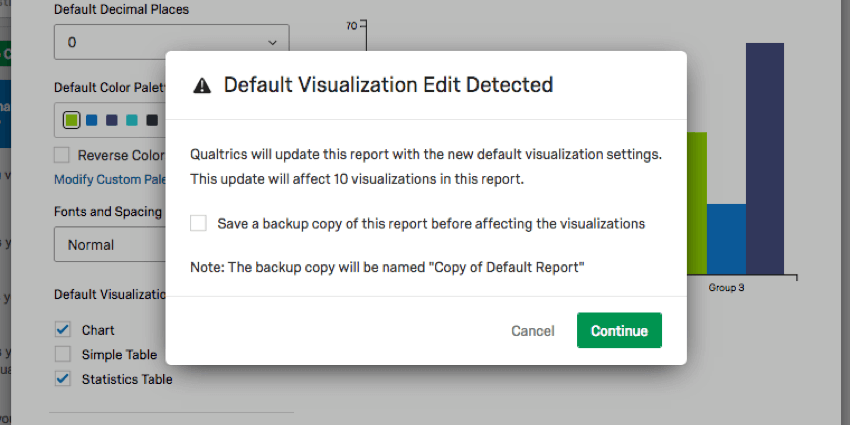Select the teal palette swatch
This screenshot has height=425, width=850.
[132, 121]
